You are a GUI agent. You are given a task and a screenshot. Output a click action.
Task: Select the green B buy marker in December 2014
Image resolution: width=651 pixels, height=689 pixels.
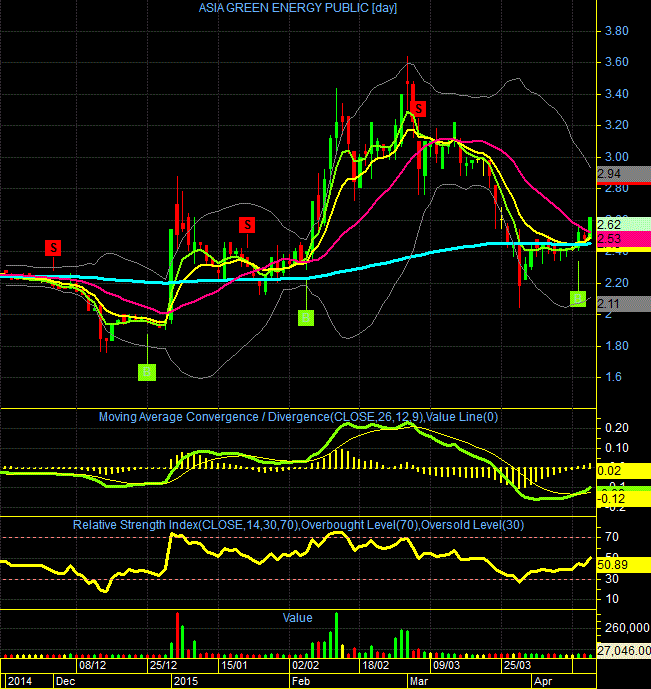147,372
